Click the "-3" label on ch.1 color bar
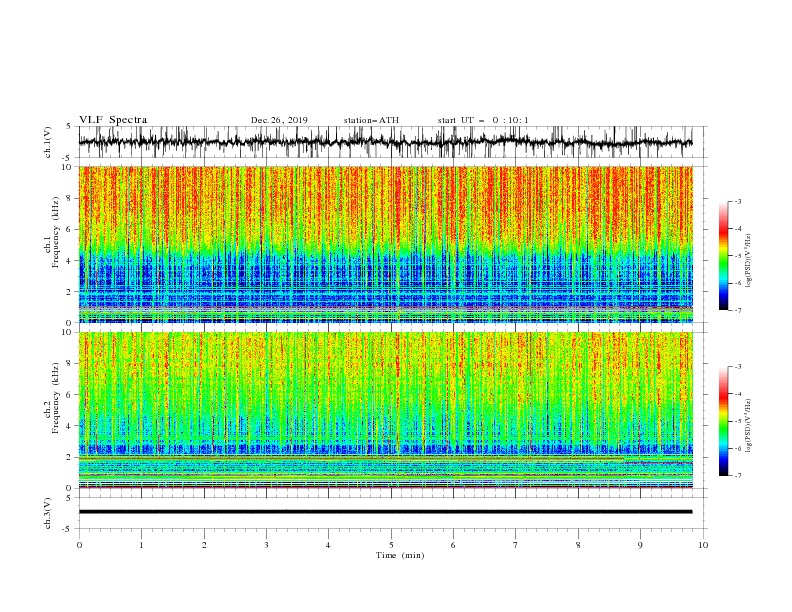This screenshot has height=612, width=792. coord(738,201)
